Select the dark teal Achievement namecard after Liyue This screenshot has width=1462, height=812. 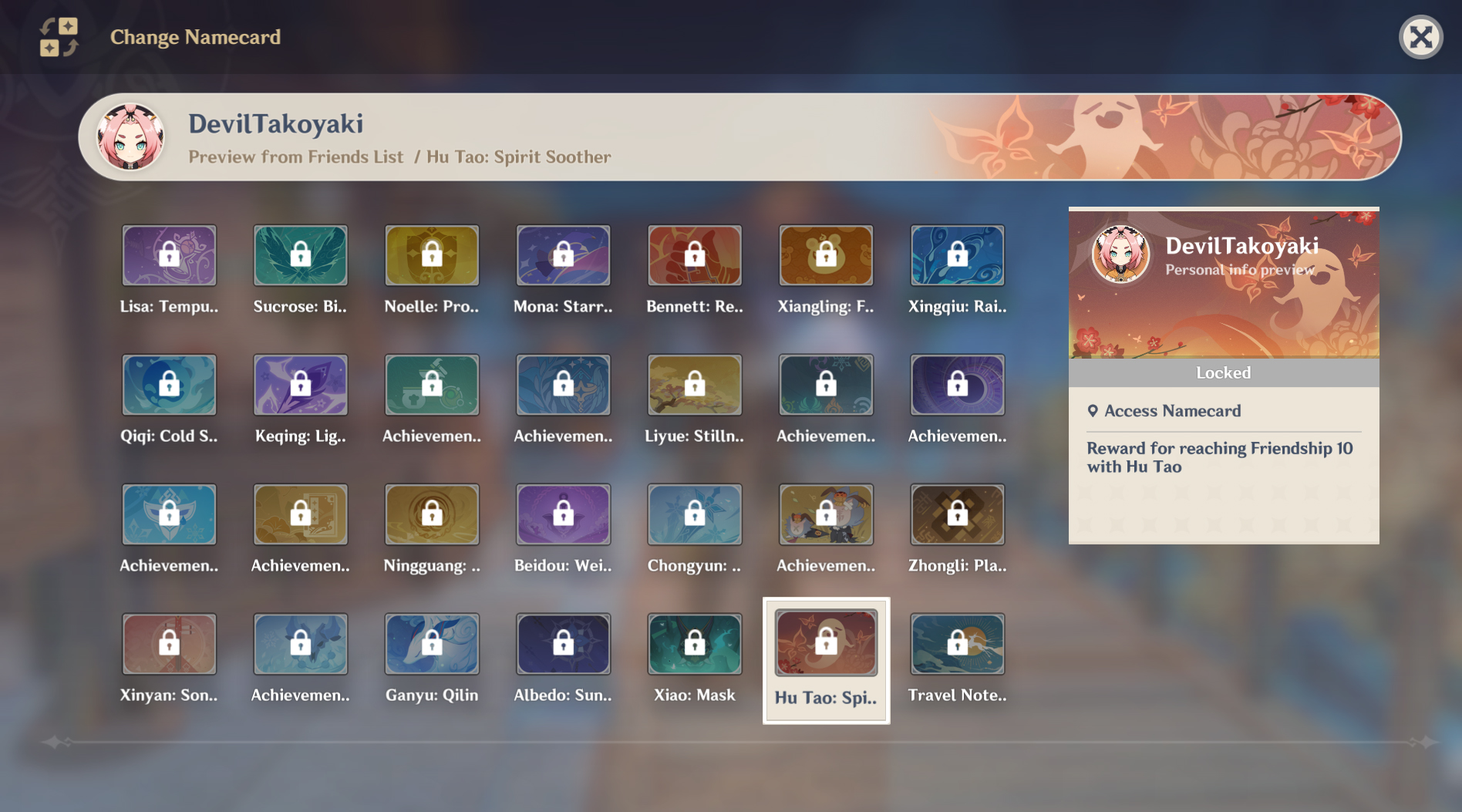[826, 385]
